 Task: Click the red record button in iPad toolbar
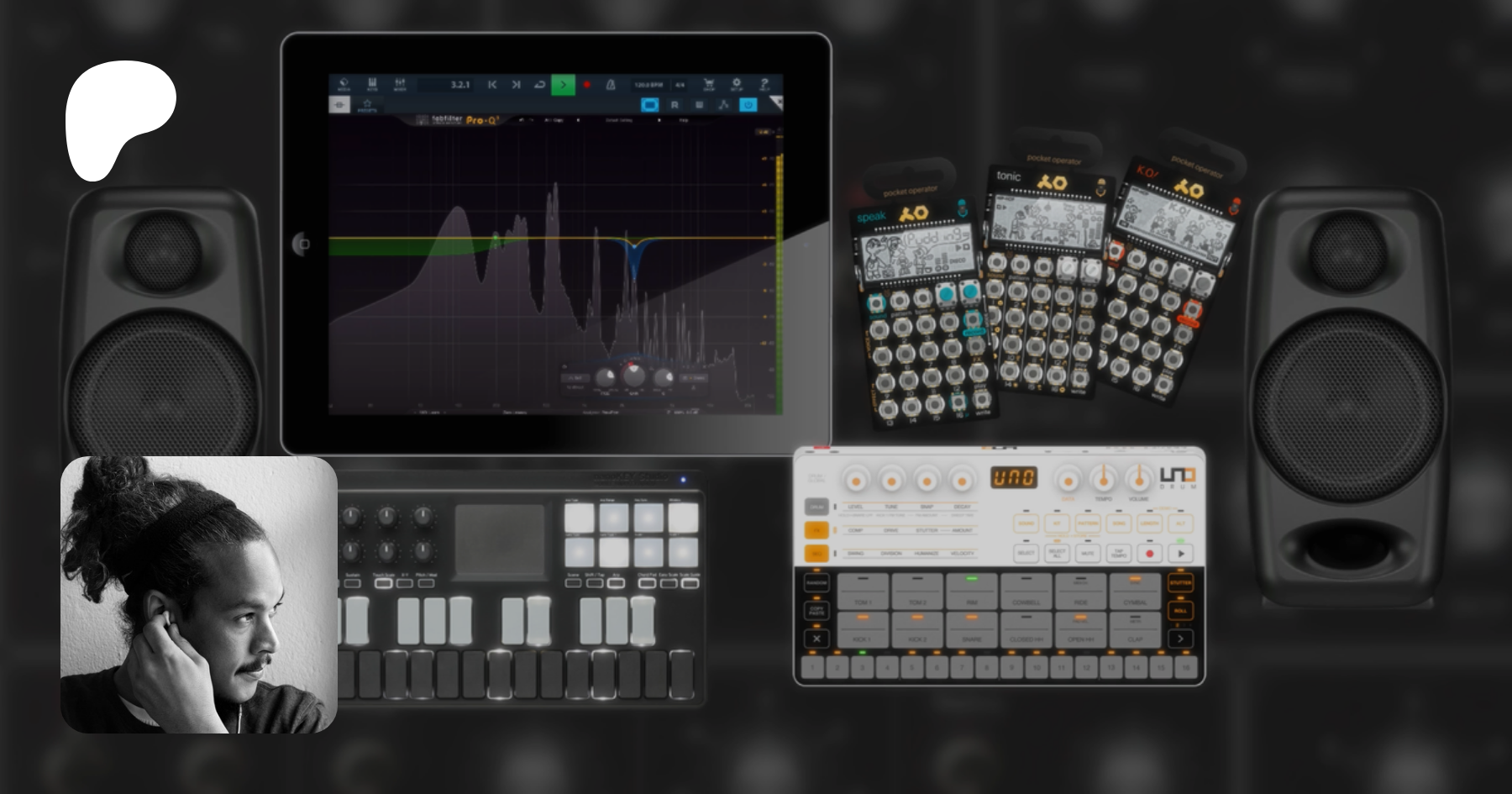pos(586,85)
